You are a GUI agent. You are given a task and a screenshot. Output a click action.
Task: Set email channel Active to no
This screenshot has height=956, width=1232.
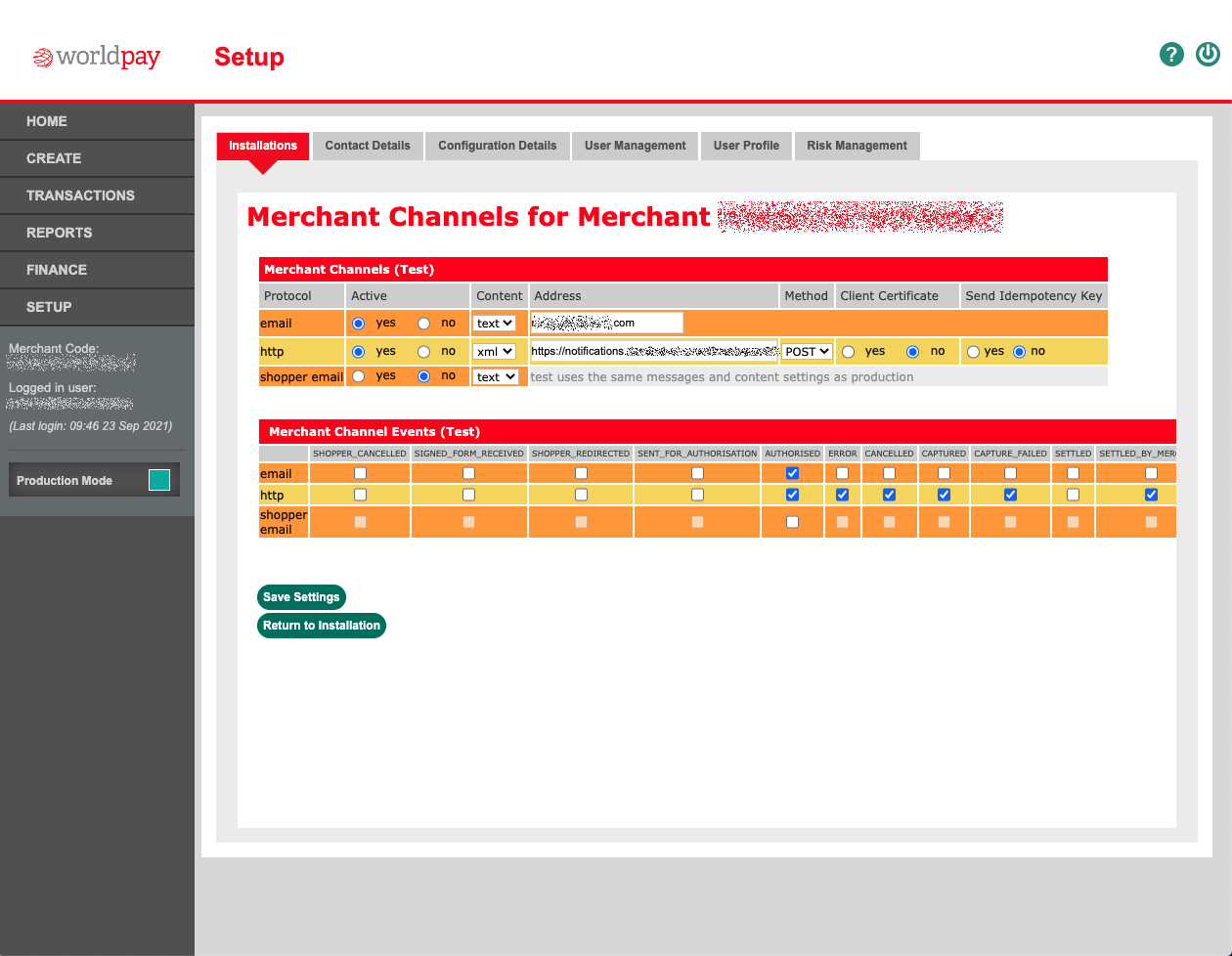click(422, 323)
